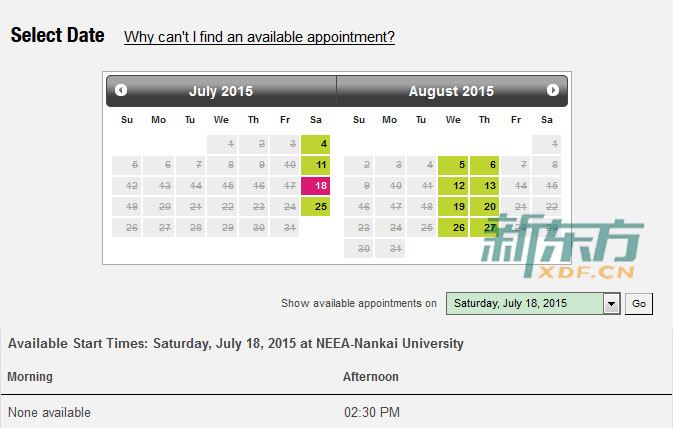This screenshot has height=428, width=673.
Task: Open 'Why can't I find an available appointment?' link
Action: (x=259, y=37)
